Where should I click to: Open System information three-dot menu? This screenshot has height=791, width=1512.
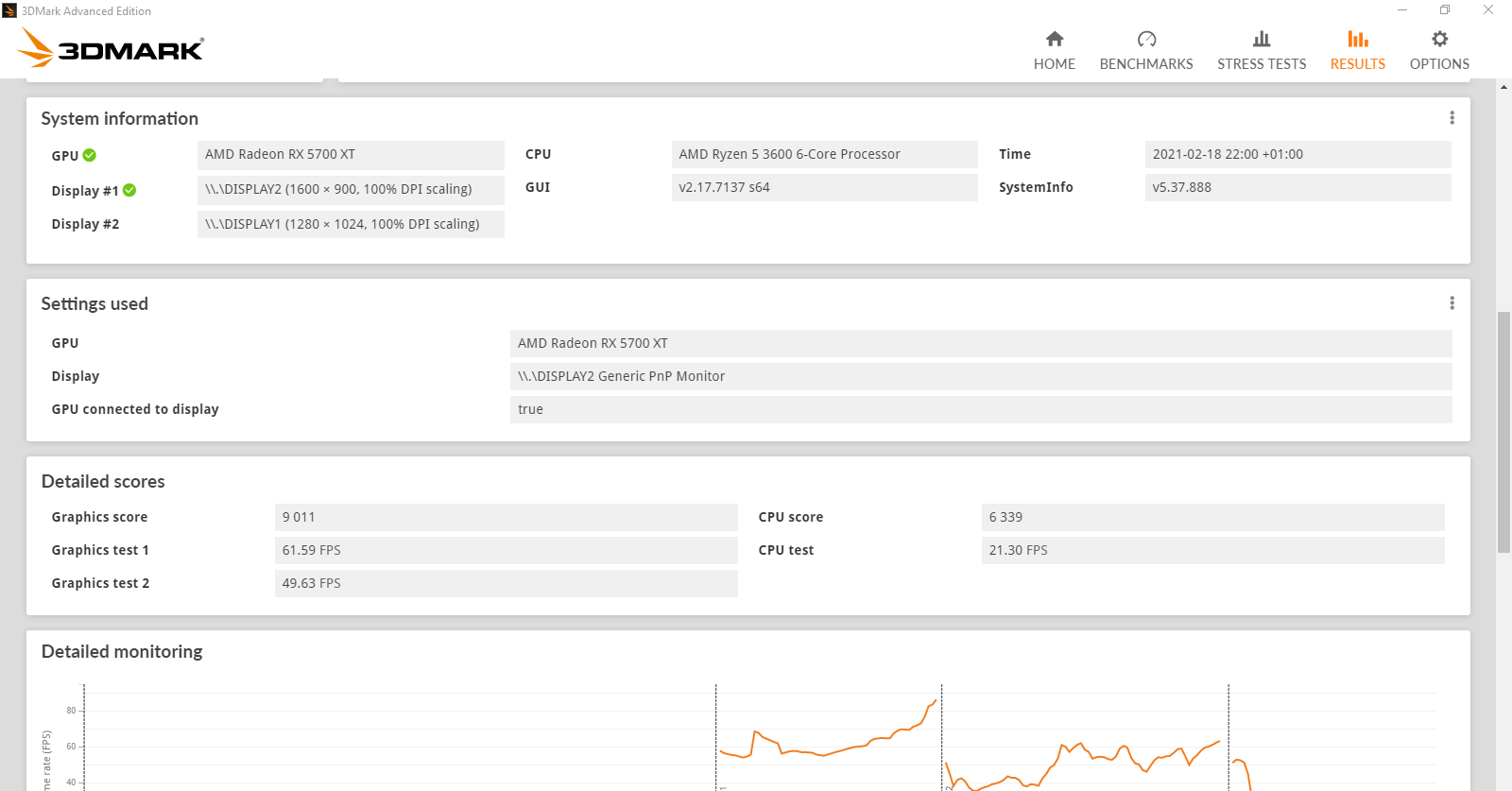click(1452, 118)
